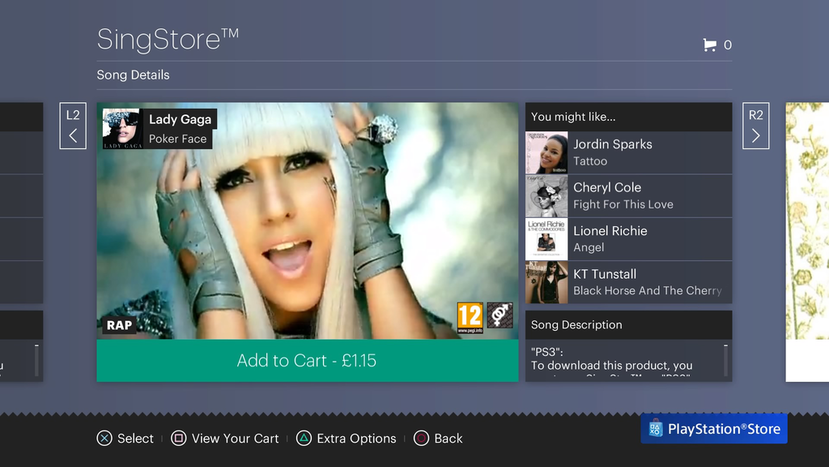Viewport: 829px width, 467px height.
Task: Go to previous panel with L2 arrow
Action: pyautogui.click(x=73, y=126)
